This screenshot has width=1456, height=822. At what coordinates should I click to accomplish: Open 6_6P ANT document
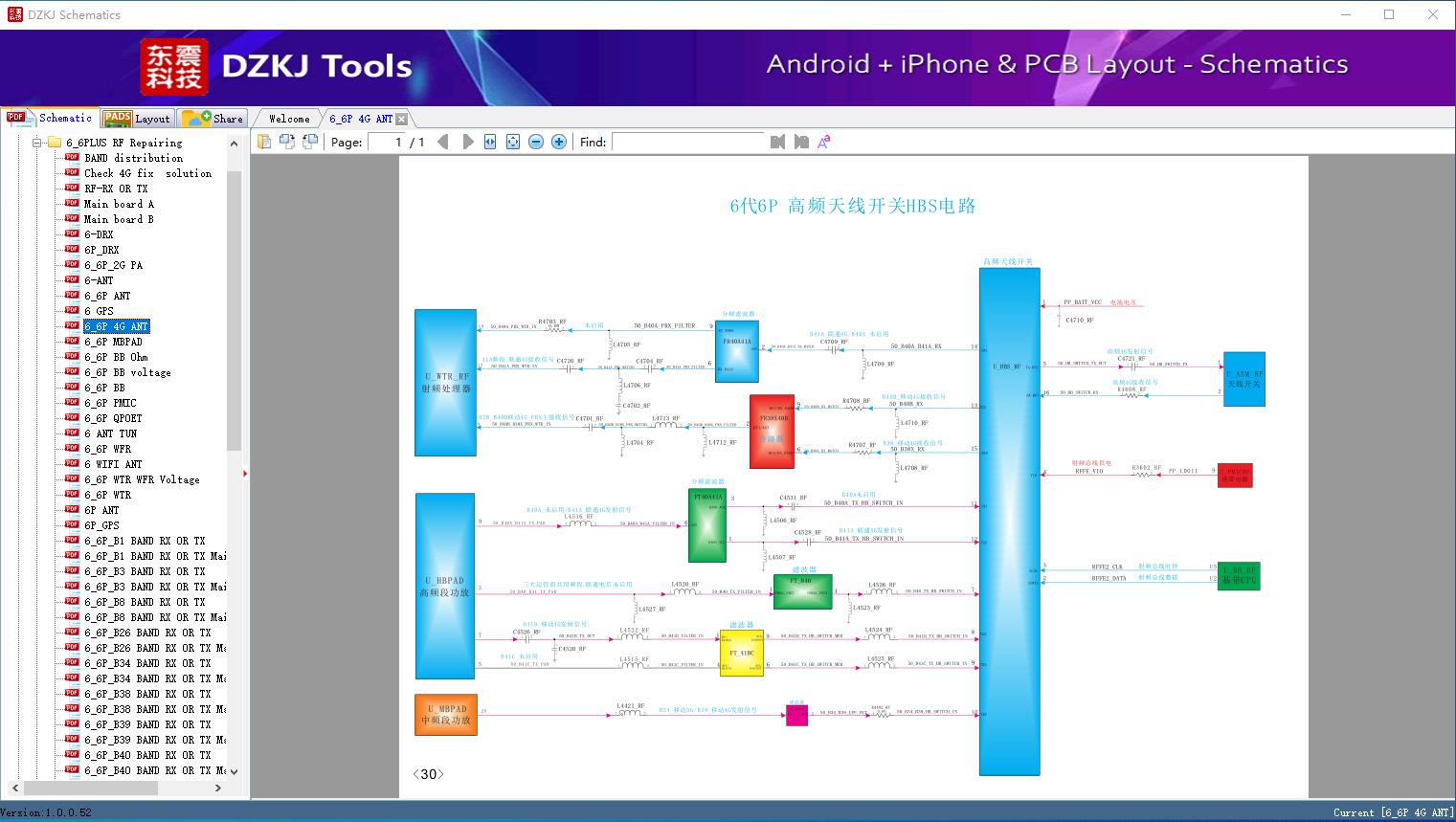pos(107,296)
